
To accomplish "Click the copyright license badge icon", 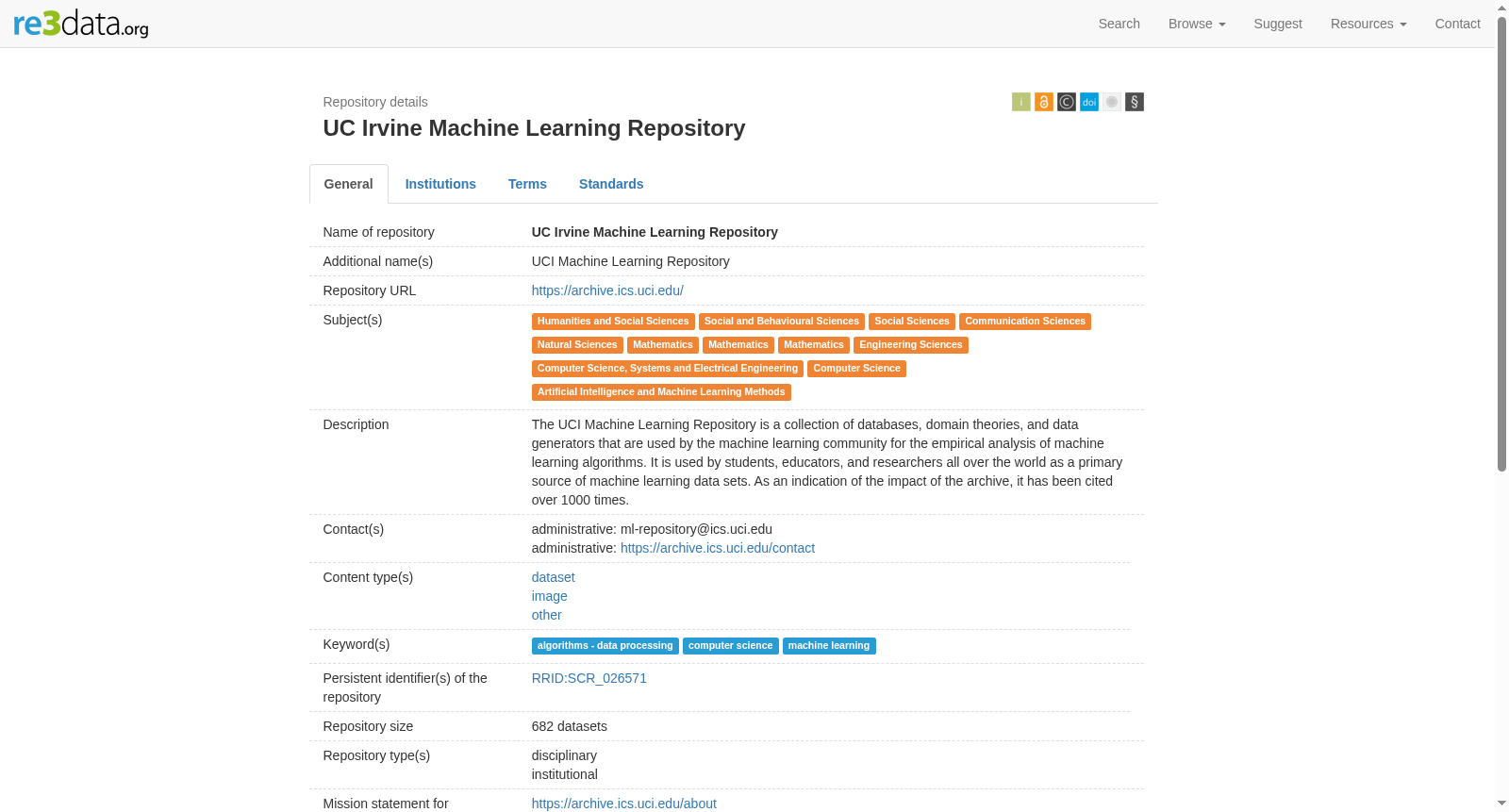I will pos(1066,102).
